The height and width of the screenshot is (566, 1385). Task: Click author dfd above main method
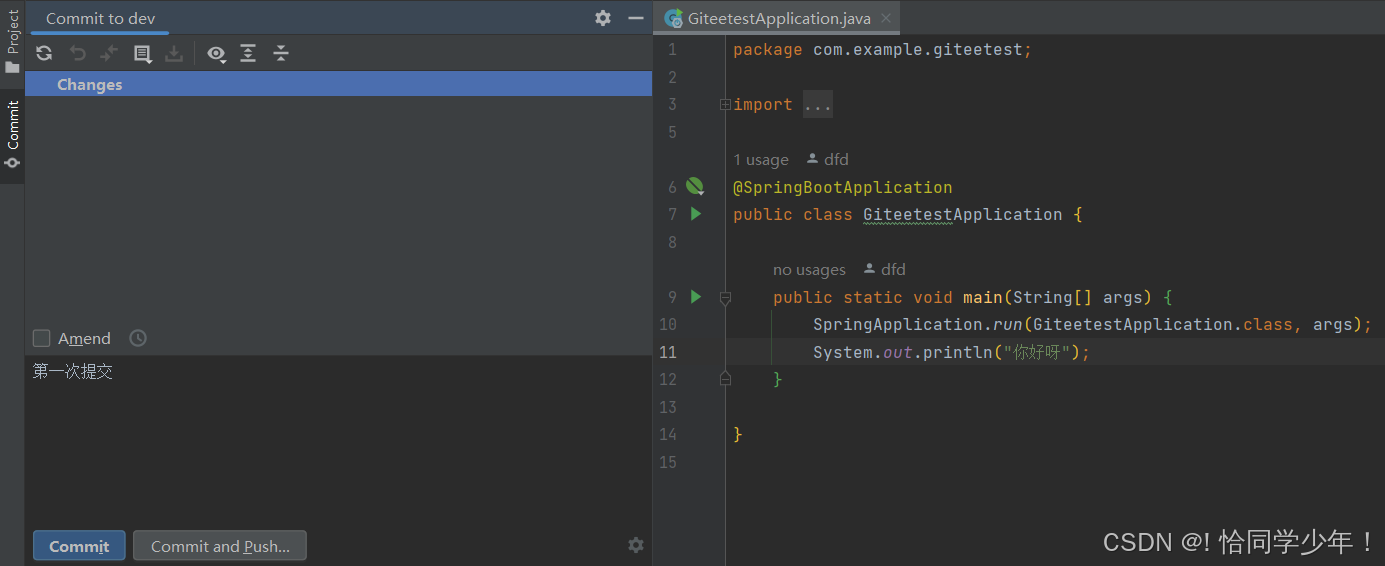pyautogui.click(x=885, y=269)
